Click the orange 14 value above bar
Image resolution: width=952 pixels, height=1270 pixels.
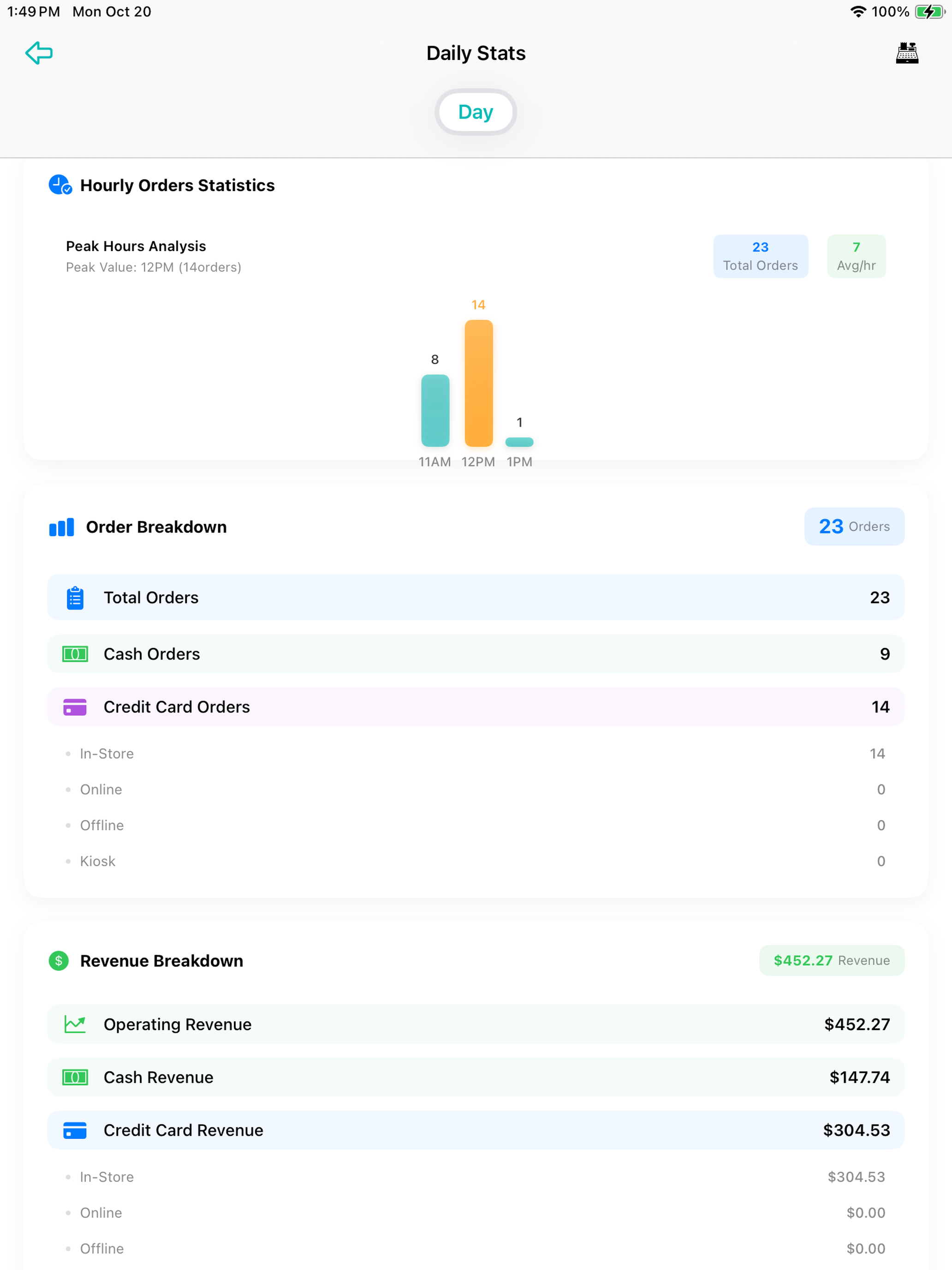(479, 305)
